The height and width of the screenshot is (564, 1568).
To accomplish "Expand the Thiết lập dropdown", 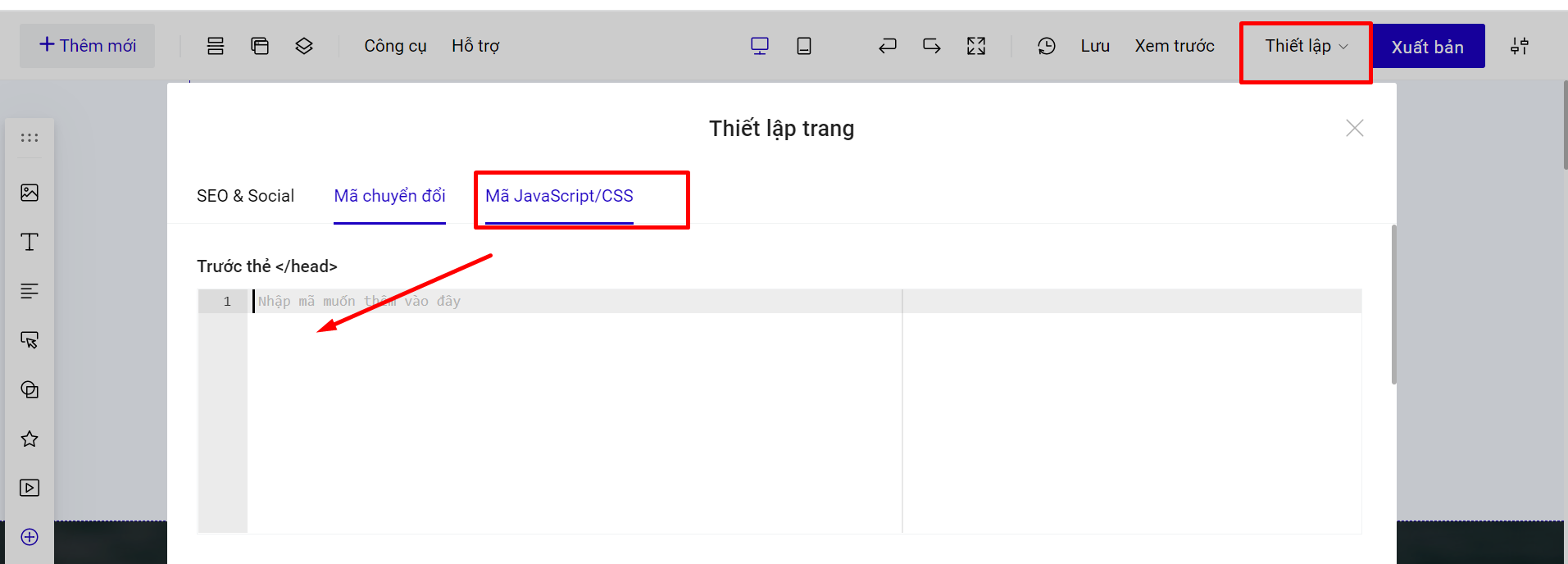I will point(1306,46).
